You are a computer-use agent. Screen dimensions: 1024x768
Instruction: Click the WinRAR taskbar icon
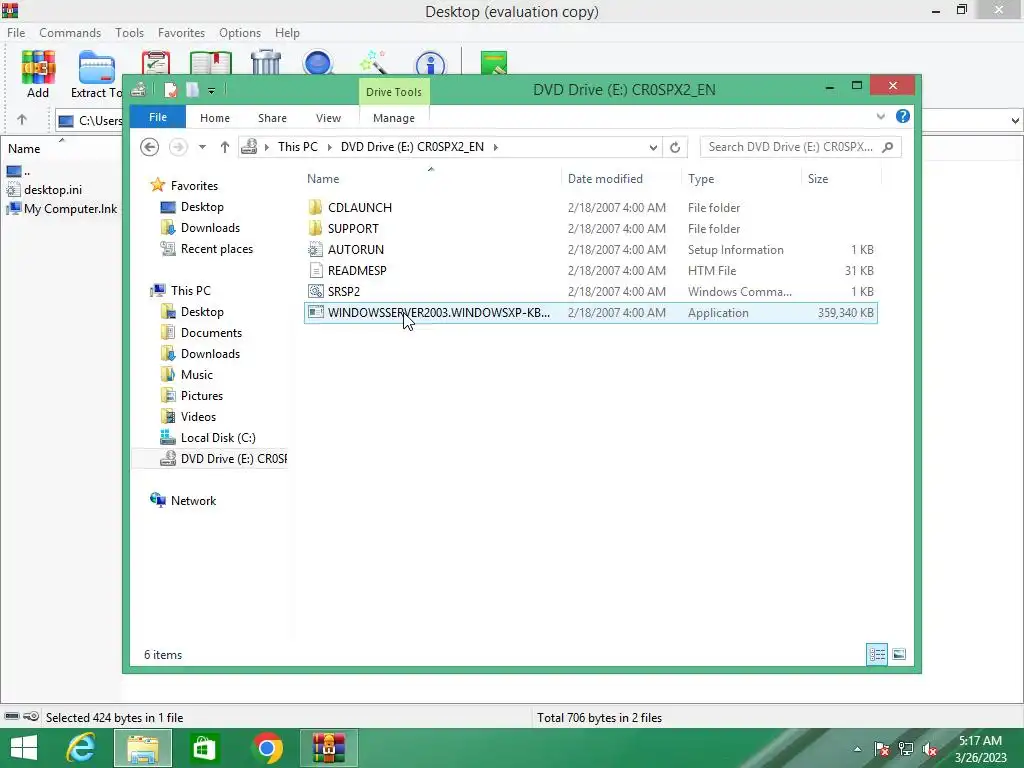(x=328, y=748)
